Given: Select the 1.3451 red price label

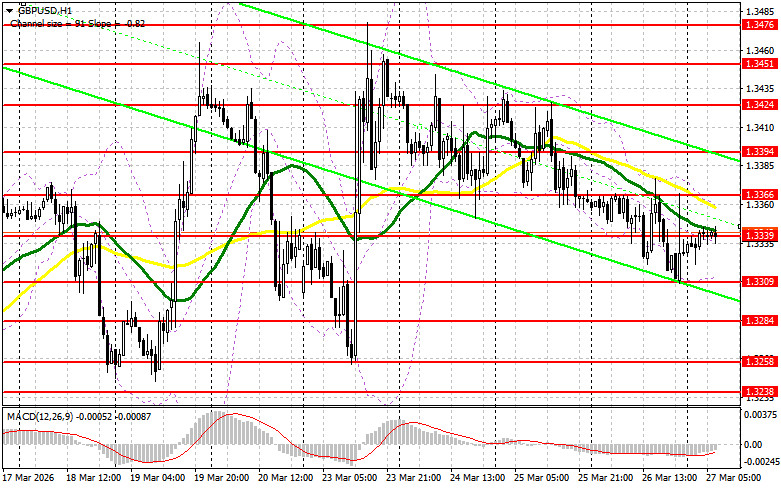Looking at the screenshot, I should [x=760, y=63].
